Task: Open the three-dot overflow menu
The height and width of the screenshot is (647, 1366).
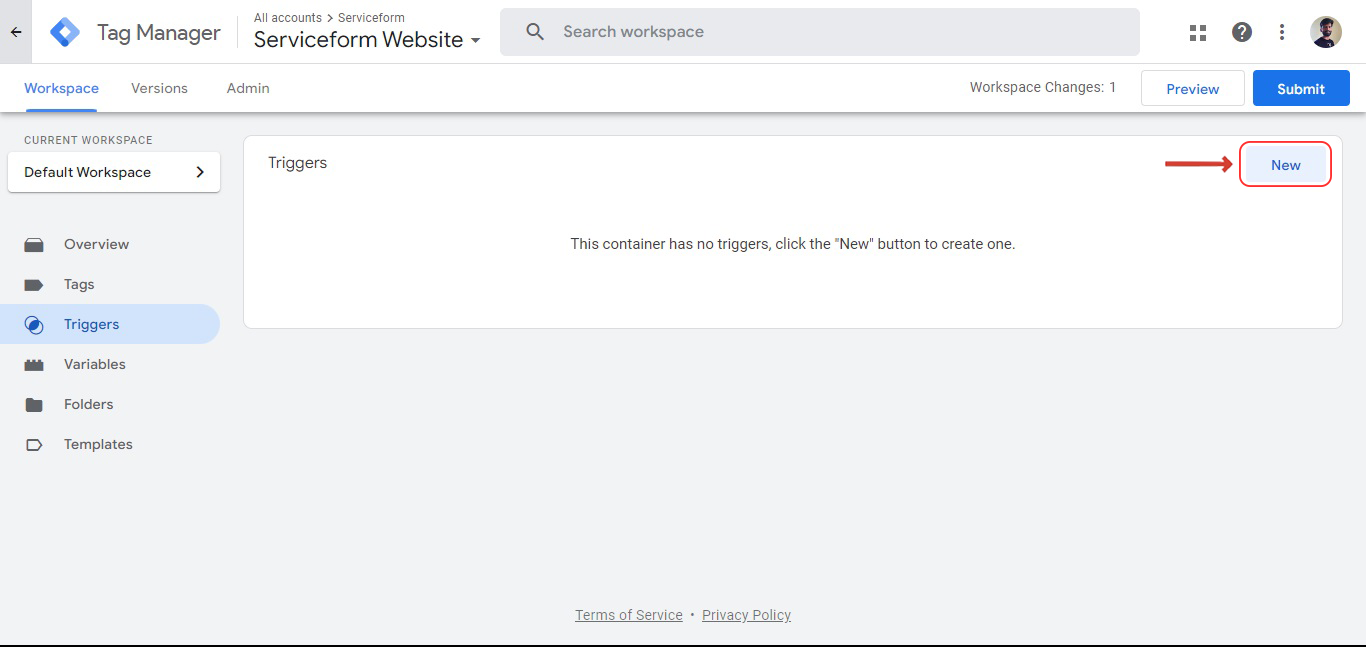Action: point(1281,32)
